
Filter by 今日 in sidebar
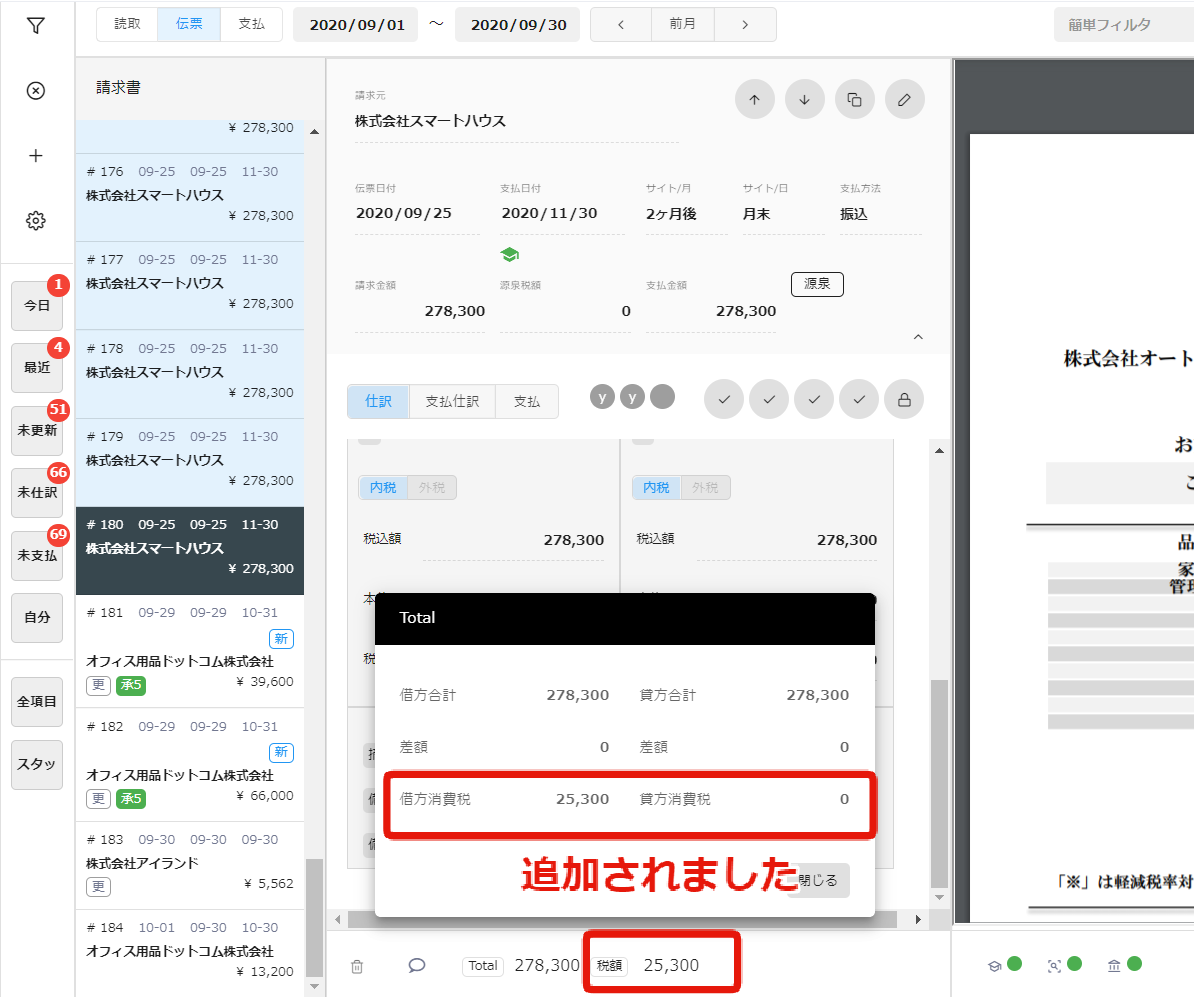coord(37,305)
